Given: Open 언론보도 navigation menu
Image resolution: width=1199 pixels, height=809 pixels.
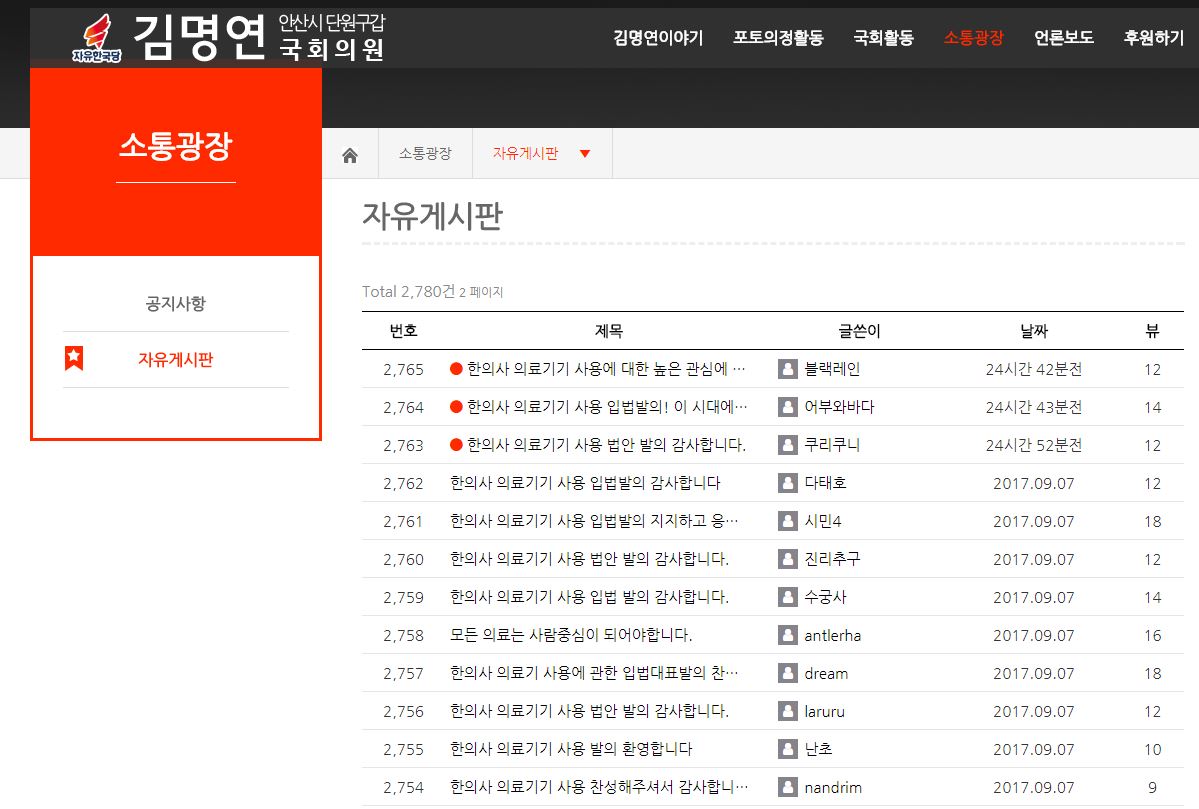Looking at the screenshot, I should pos(1064,38).
